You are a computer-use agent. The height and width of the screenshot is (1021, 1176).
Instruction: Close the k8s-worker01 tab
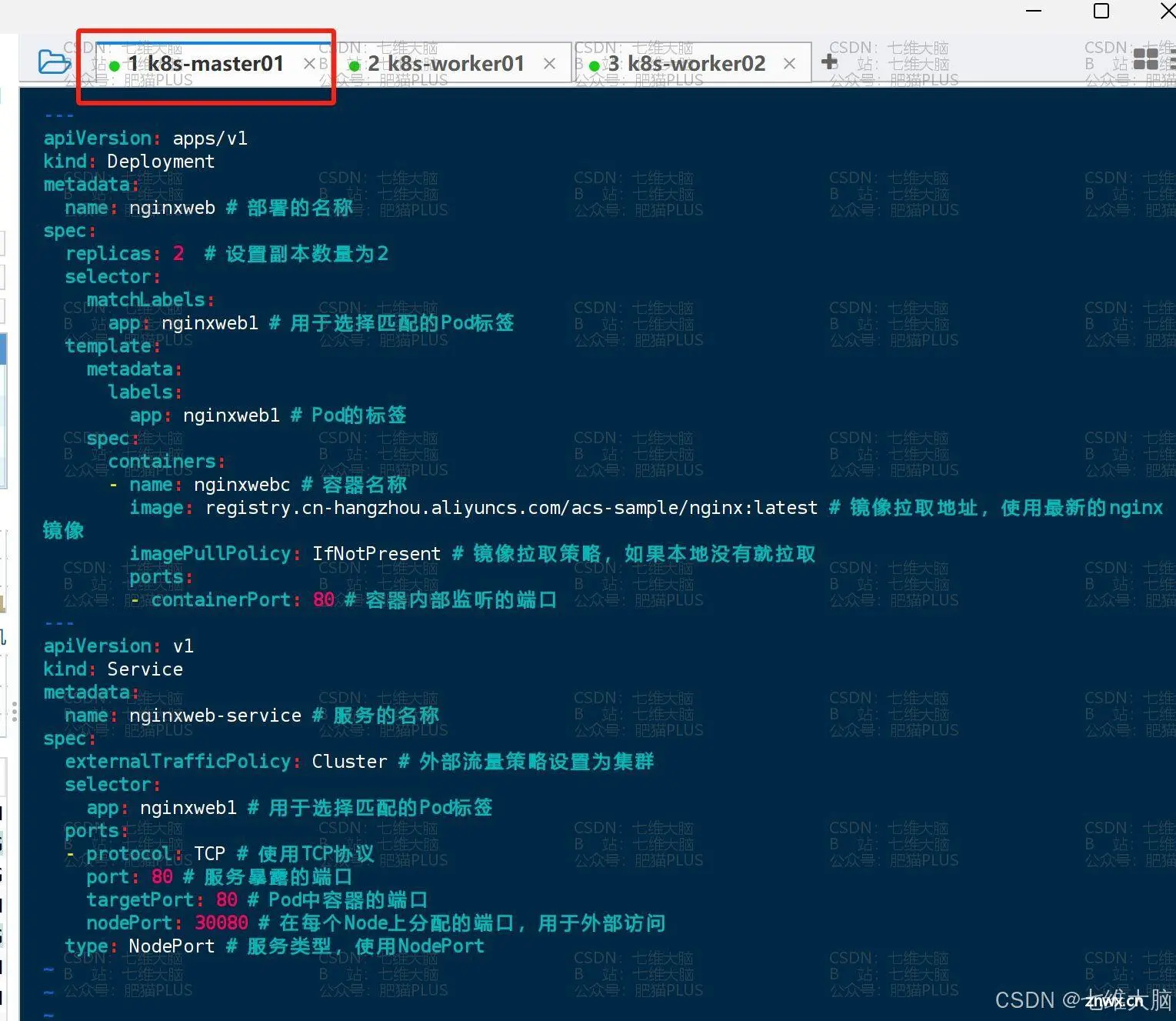pyautogui.click(x=549, y=64)
